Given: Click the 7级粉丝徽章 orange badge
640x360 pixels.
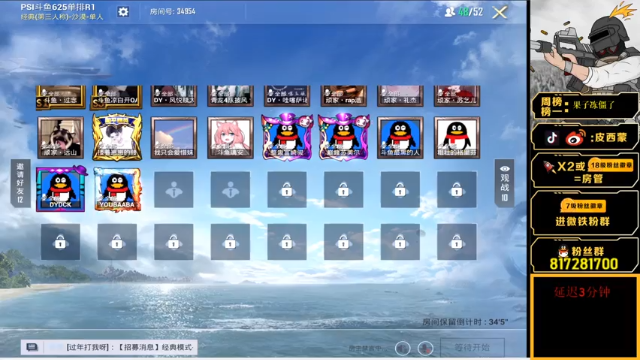Looking at the screenshot, I should (584, 206).
